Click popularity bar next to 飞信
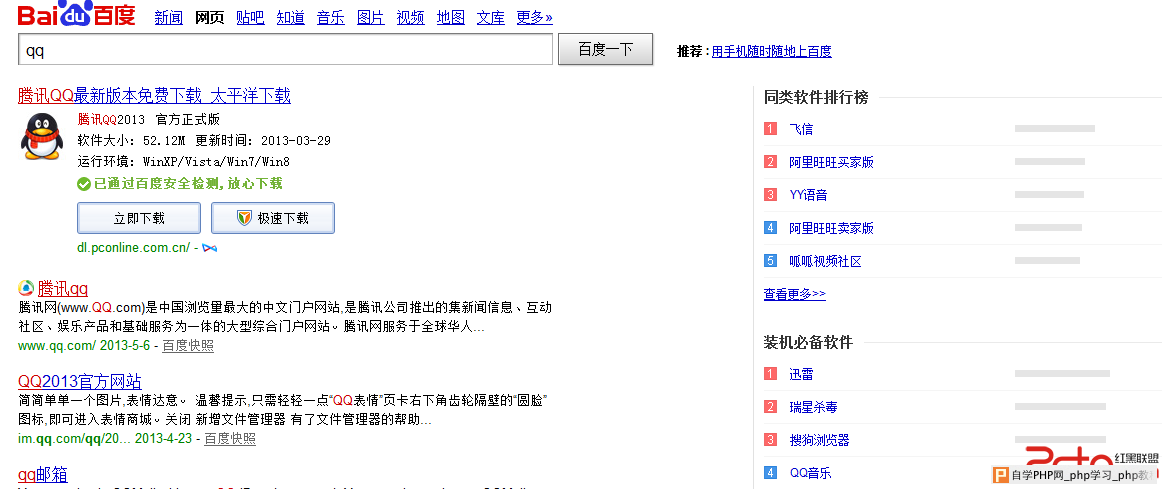Viewport: 1162px width, 489px height. click(1055, 128)
